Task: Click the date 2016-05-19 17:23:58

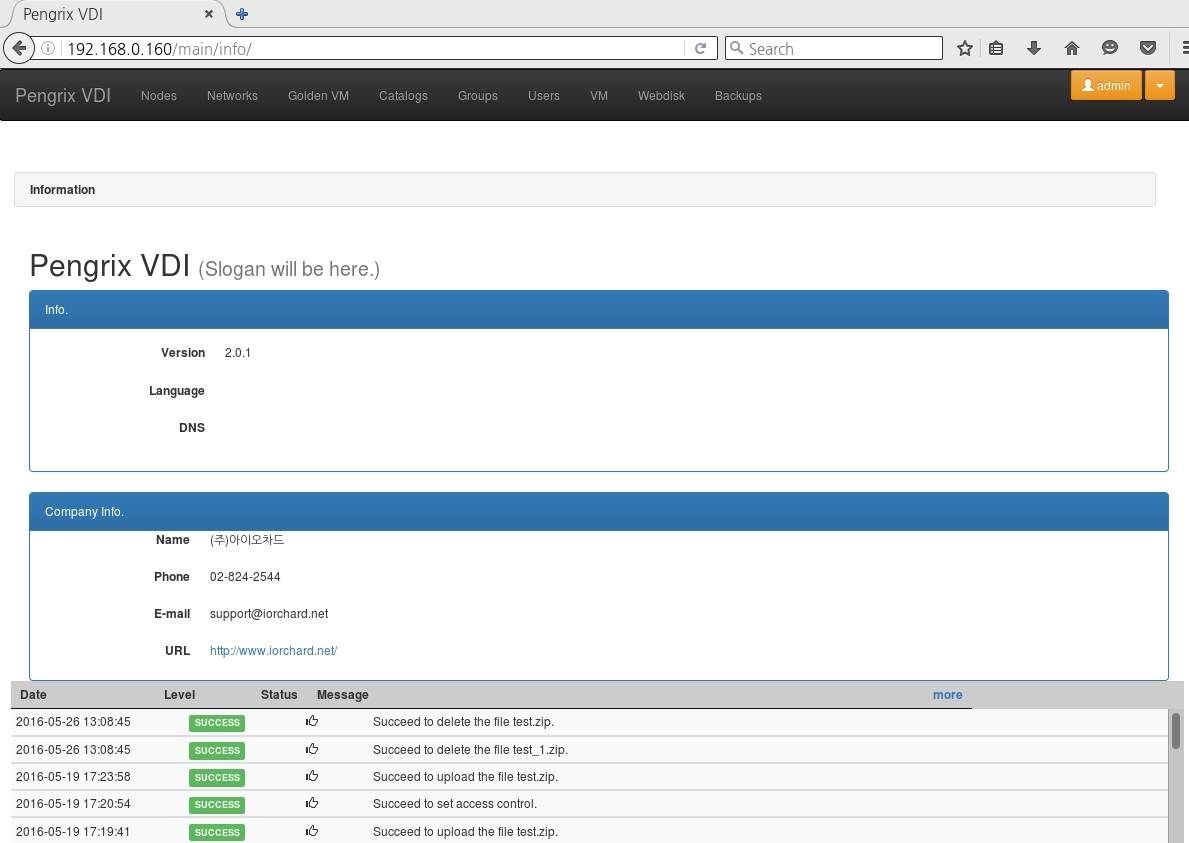Action: point(73,776)
